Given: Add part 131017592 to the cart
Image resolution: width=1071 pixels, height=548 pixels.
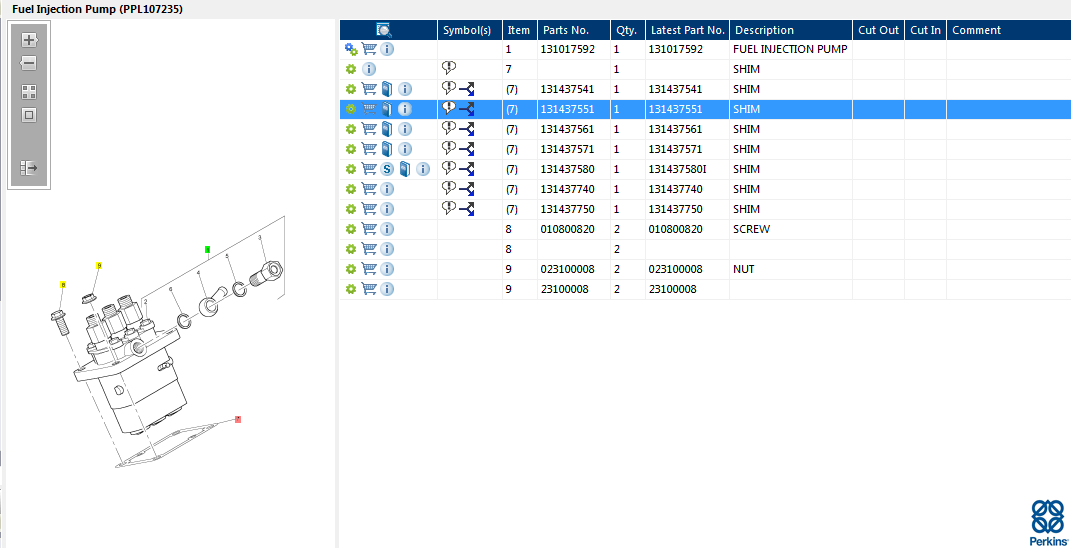Looking at the screenshot, I should click(x=369, y=49).
